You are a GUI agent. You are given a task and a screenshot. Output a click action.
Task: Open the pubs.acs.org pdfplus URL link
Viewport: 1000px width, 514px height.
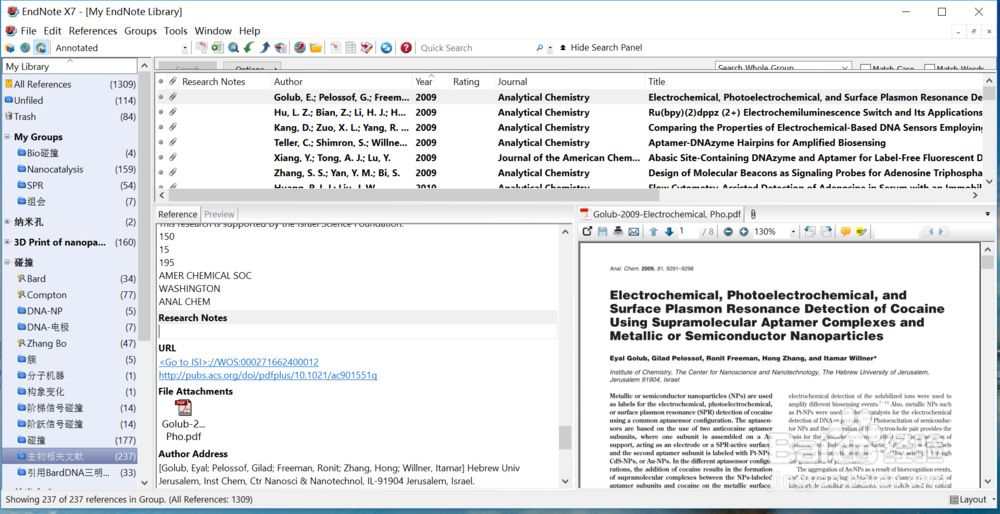click(x=268, y=376)
